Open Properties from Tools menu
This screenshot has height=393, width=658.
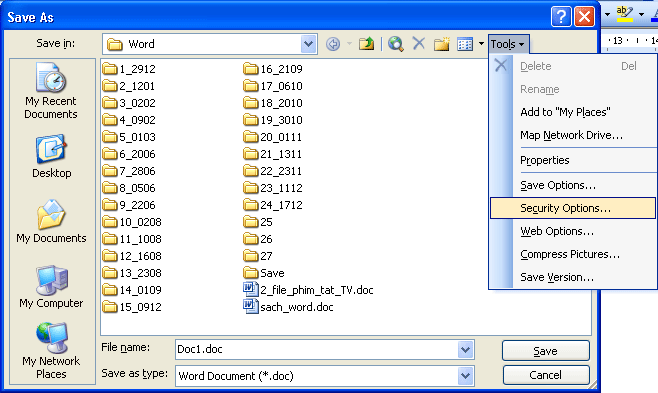point(573,160)
